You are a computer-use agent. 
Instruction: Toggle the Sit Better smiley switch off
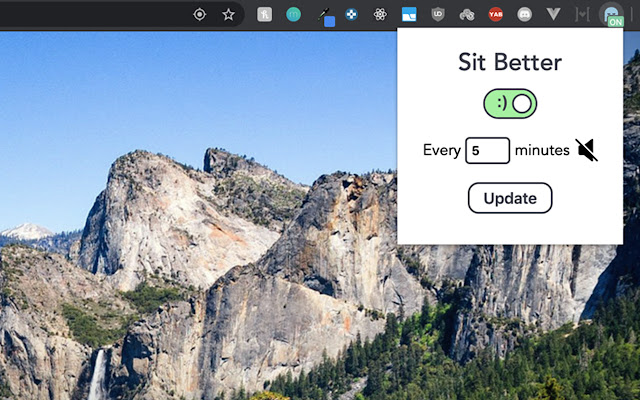[510, 103]
